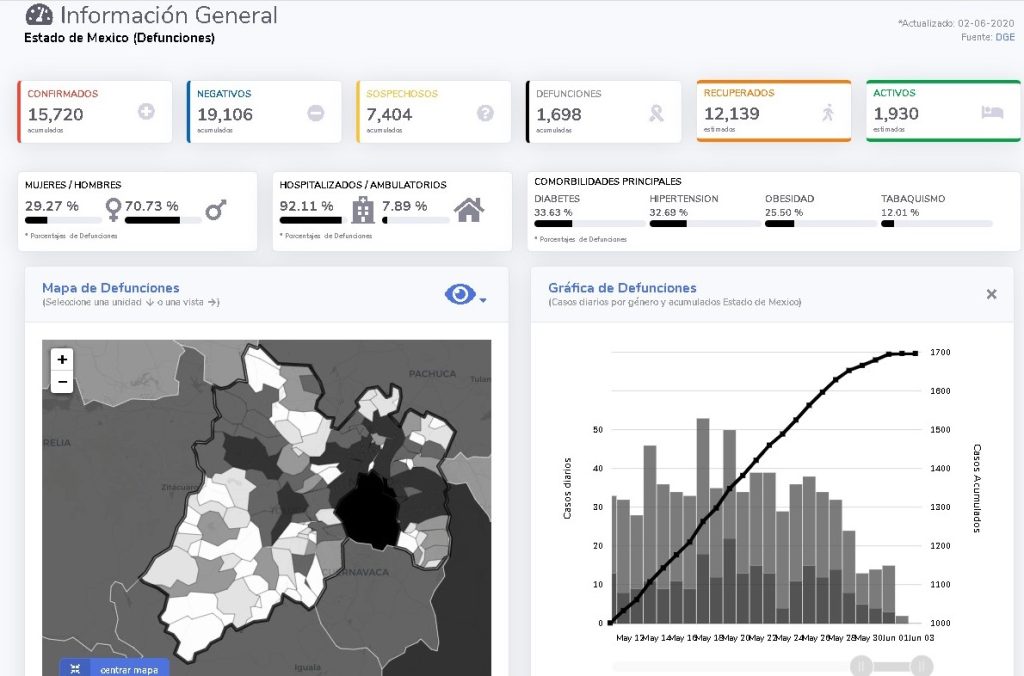Open the DGE source link
The height and width of the screenshot is (676, 1024).
[1004, 37]
